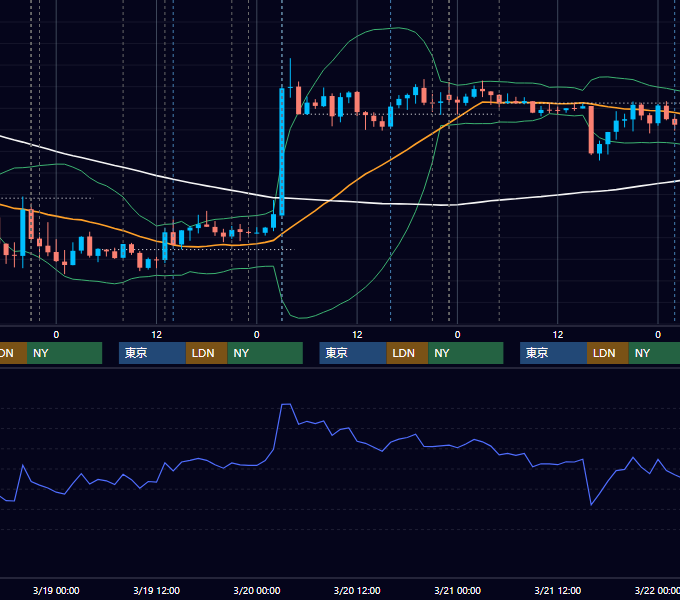Screen dimensions: 680x600
Task: Click the oscillator's sharp dip on 3/21
Action: tap(591, 504)
